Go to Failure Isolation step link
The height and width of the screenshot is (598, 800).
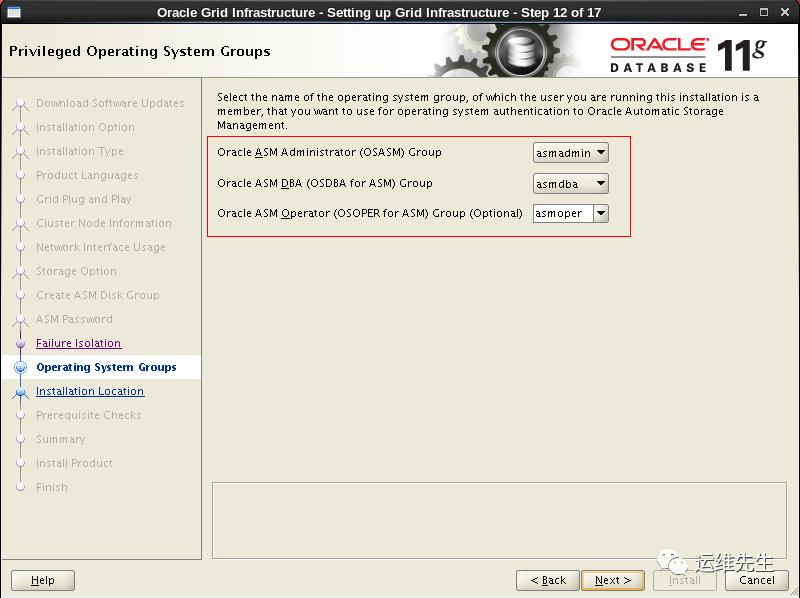point(79,343)
